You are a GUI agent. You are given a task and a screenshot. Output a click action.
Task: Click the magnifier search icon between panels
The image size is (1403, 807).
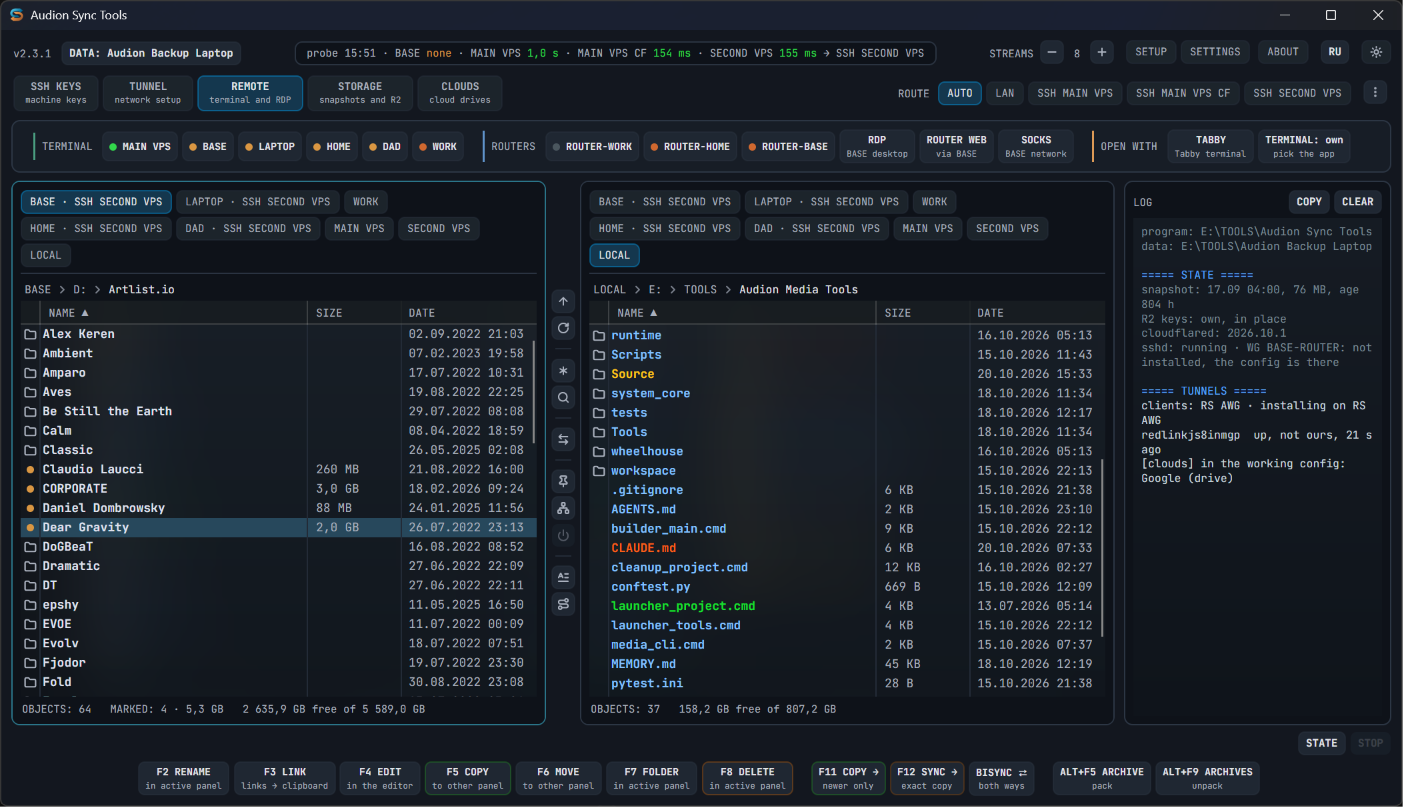tap(563, 398)
